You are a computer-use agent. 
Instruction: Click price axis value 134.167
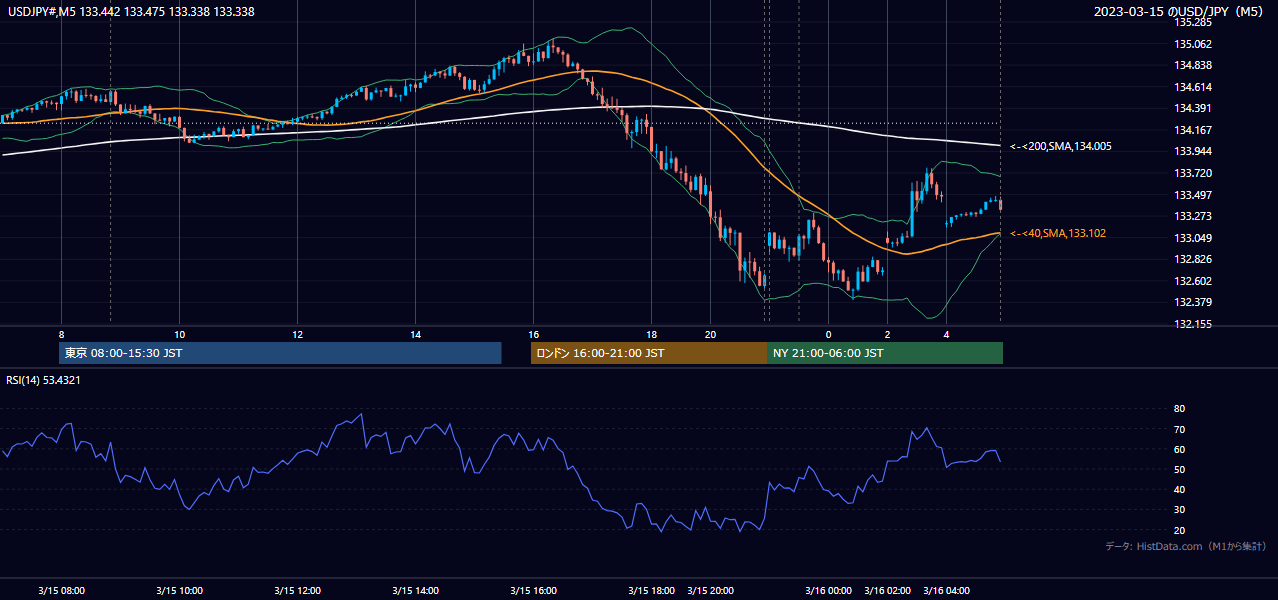point(1192,130)
